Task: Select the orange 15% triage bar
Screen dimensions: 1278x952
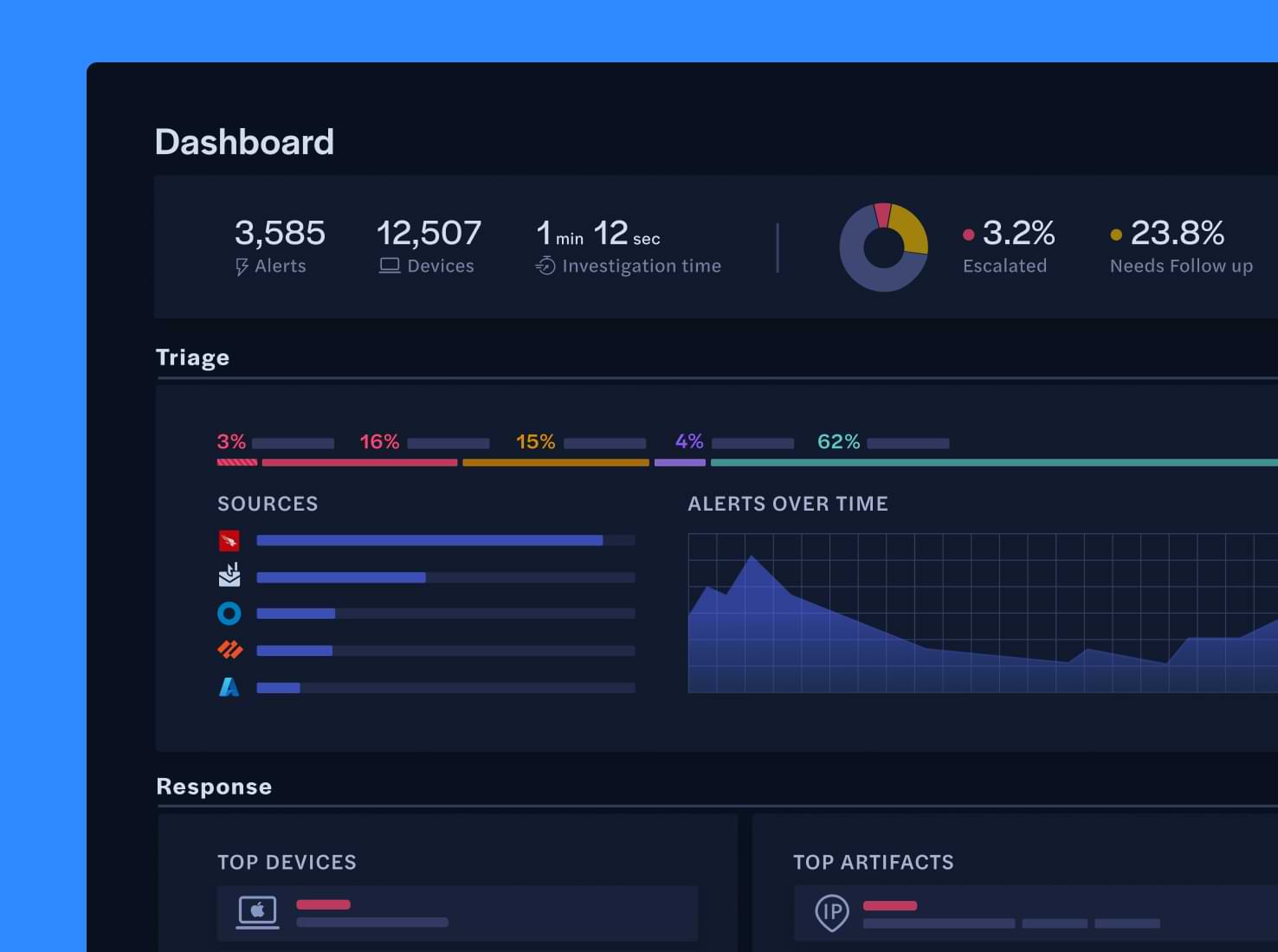Action: click(x=556, y=462)
